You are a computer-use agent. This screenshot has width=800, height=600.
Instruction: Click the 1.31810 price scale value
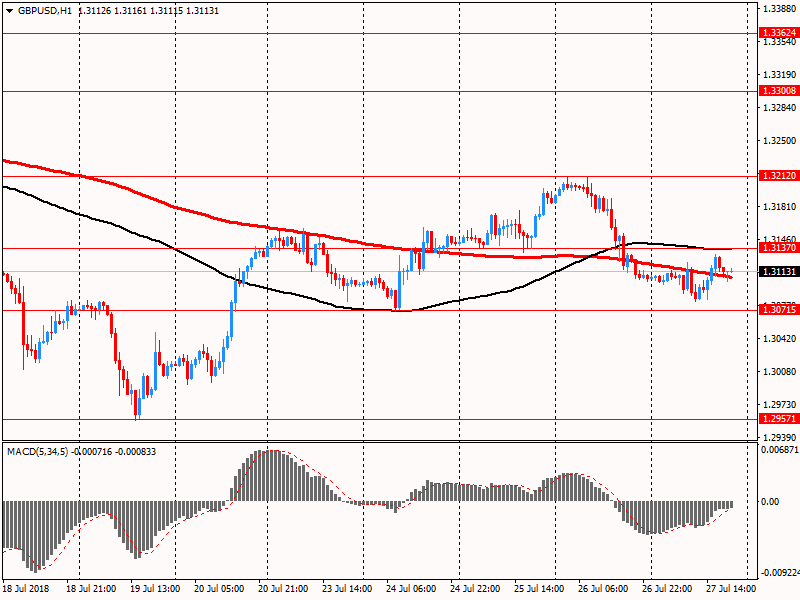(x=780, y=207)
